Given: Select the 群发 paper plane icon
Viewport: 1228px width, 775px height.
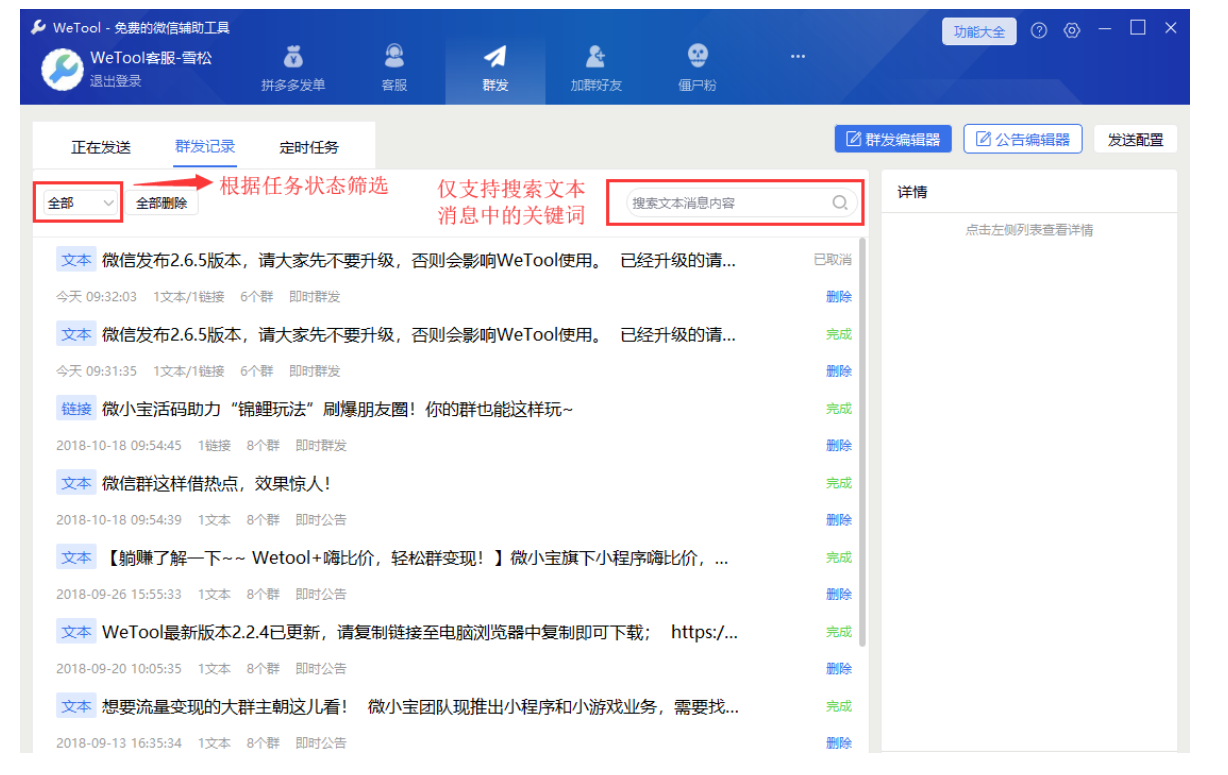Looking at the screenshot, I should 495,57.
